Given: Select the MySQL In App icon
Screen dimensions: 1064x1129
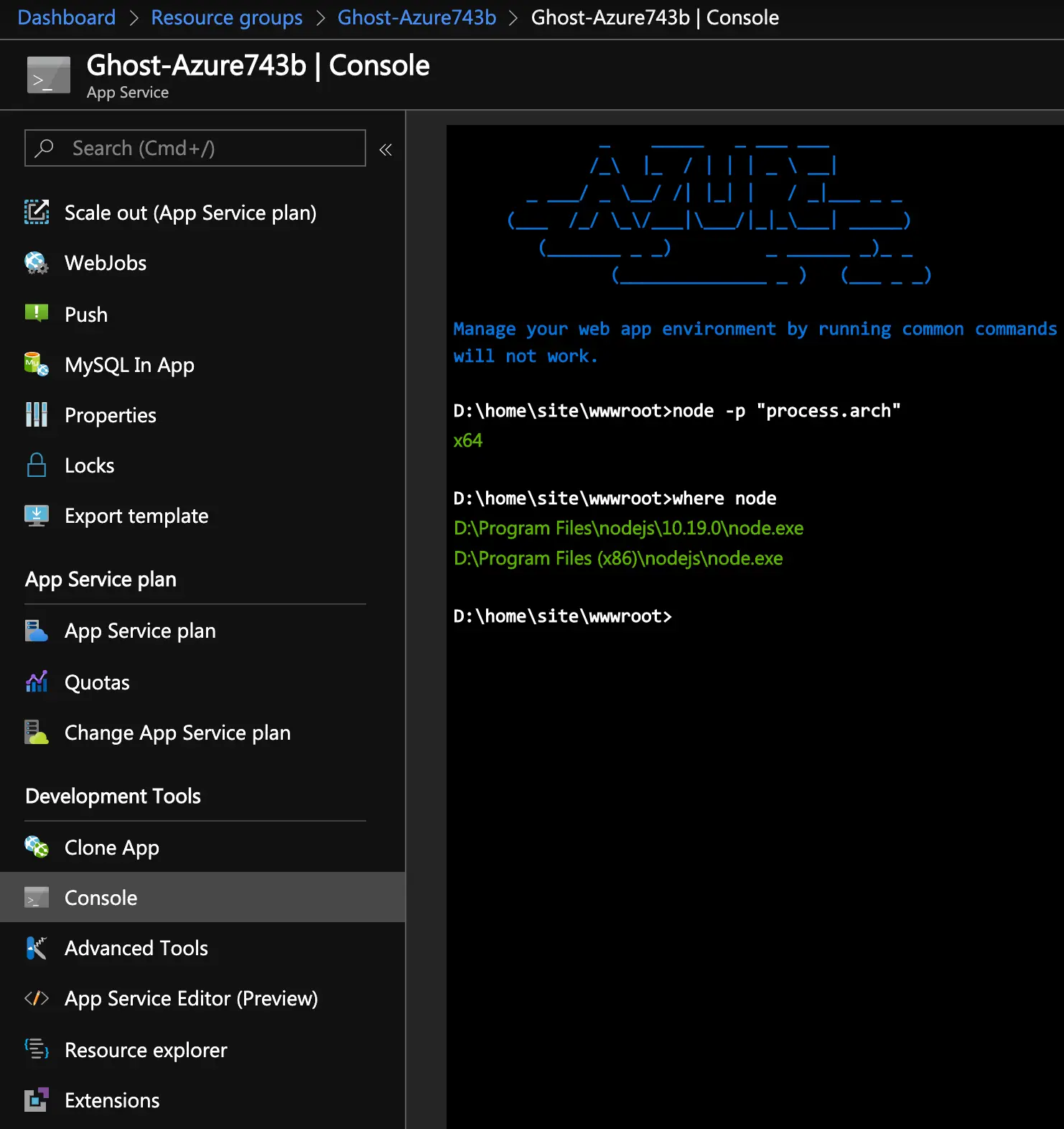Looking at the screenshot, I should click(x=37, y=365).
